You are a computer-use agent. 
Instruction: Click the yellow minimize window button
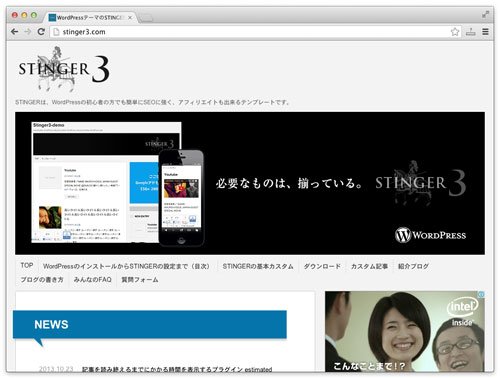point(24,15)
